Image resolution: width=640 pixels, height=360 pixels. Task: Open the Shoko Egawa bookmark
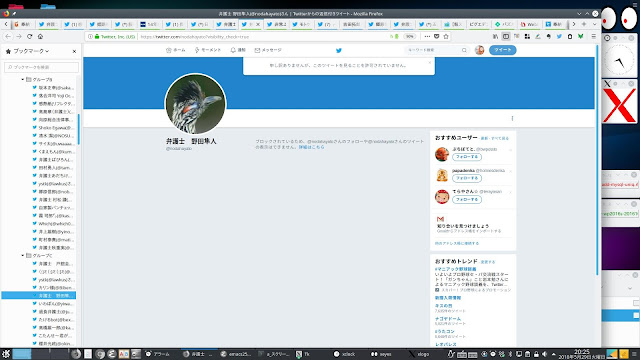[x=53, y=128]
